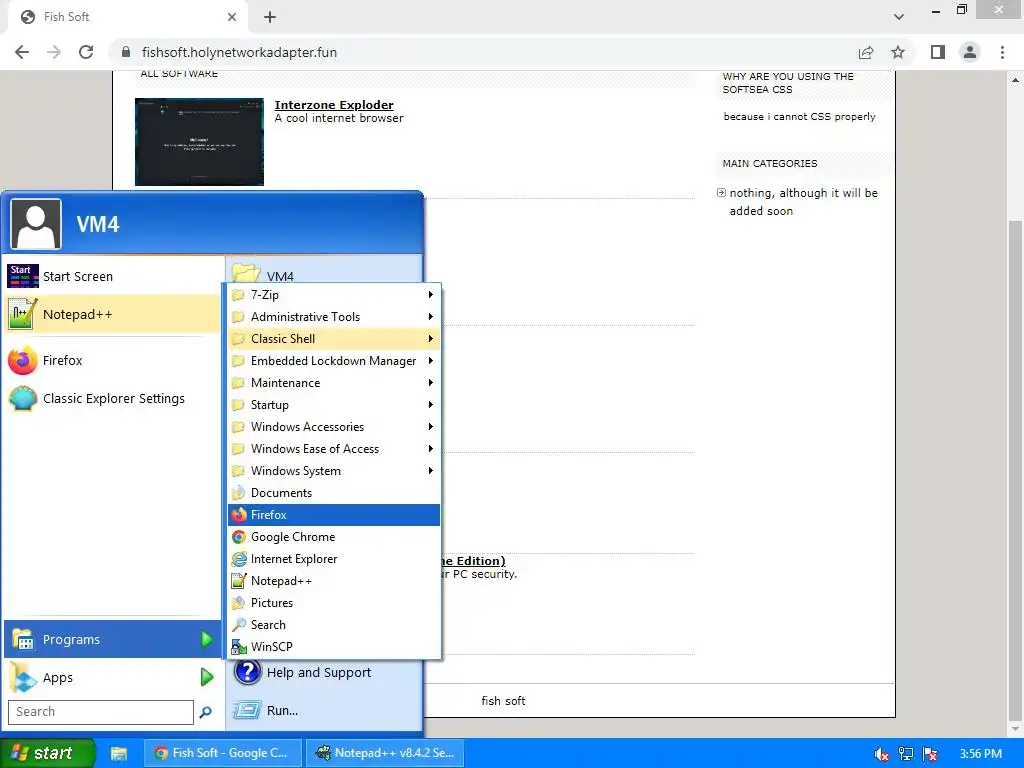Click the share page icon in address bar

click(x=866, y=52)
